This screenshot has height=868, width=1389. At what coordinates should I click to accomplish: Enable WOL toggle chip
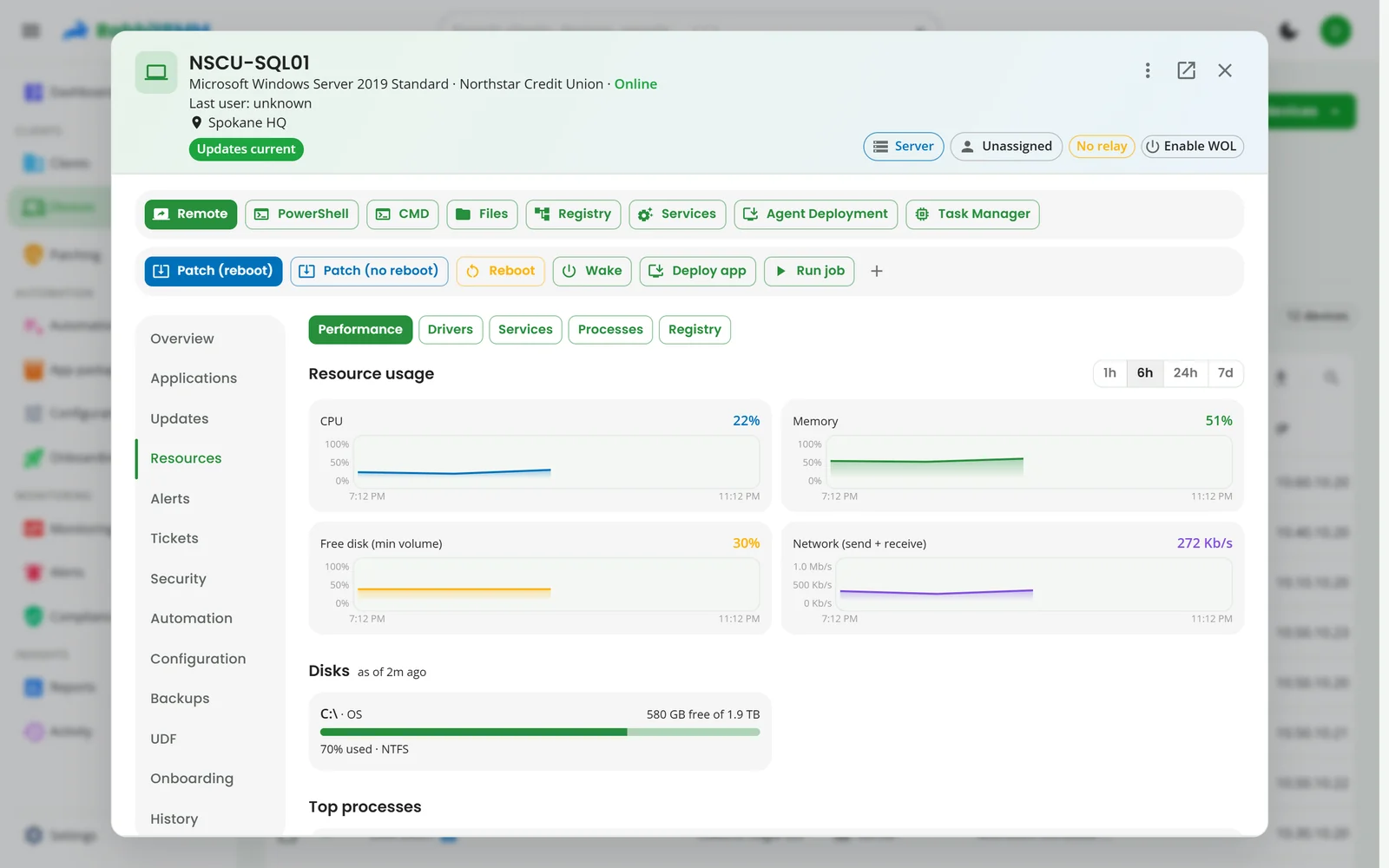click(1192, 147)
